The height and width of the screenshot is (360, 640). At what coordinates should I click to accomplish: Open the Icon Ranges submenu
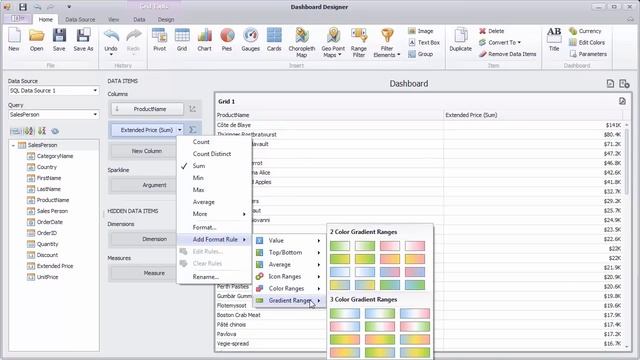pos(288,276)
